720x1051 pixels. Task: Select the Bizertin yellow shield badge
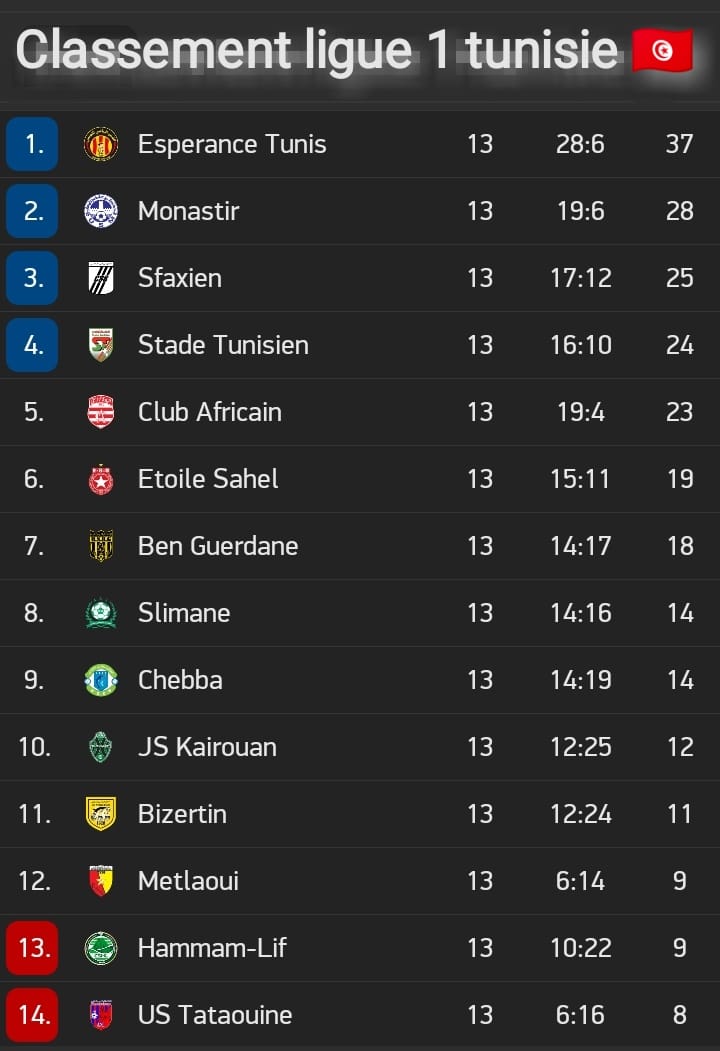click(x=101, y=814)
